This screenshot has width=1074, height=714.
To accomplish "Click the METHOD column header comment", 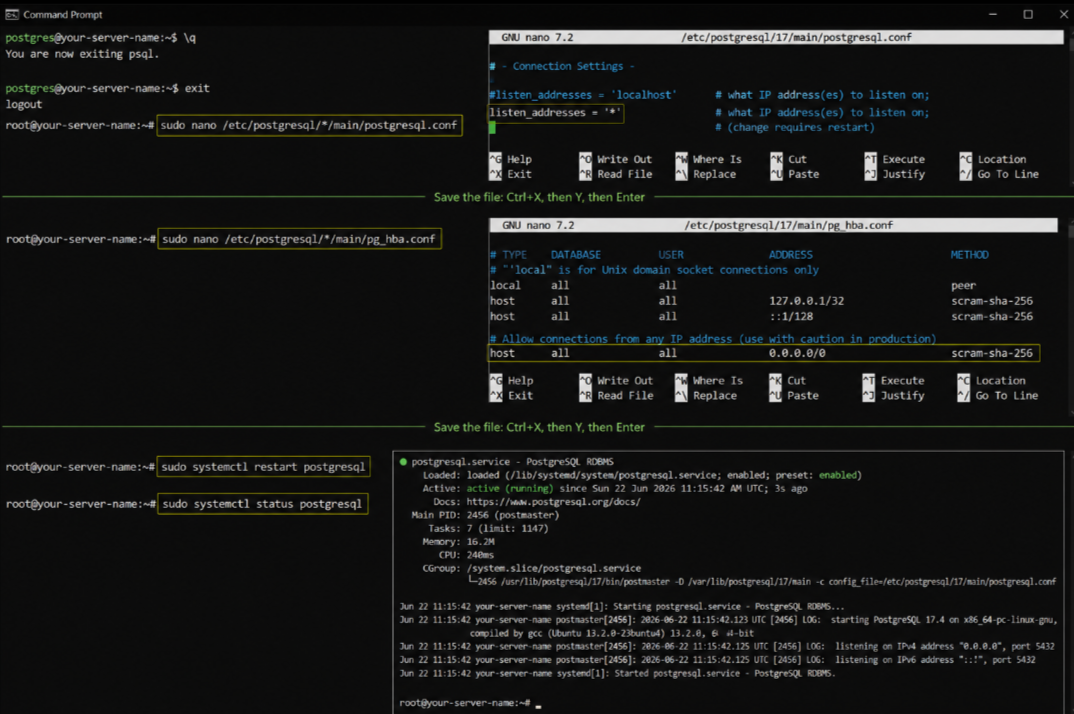I will pyautogui.click(x=969, y=255).
